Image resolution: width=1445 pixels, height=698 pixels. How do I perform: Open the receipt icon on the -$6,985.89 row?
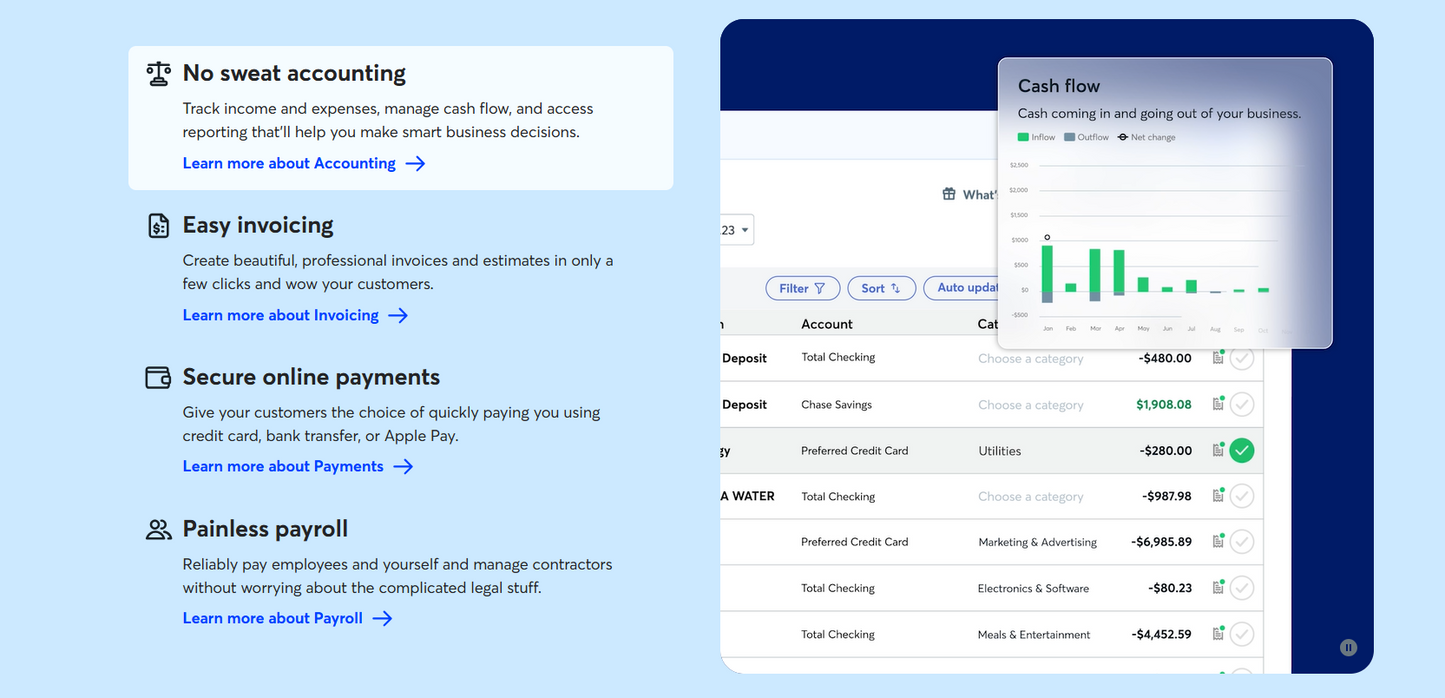point(1218,542)
